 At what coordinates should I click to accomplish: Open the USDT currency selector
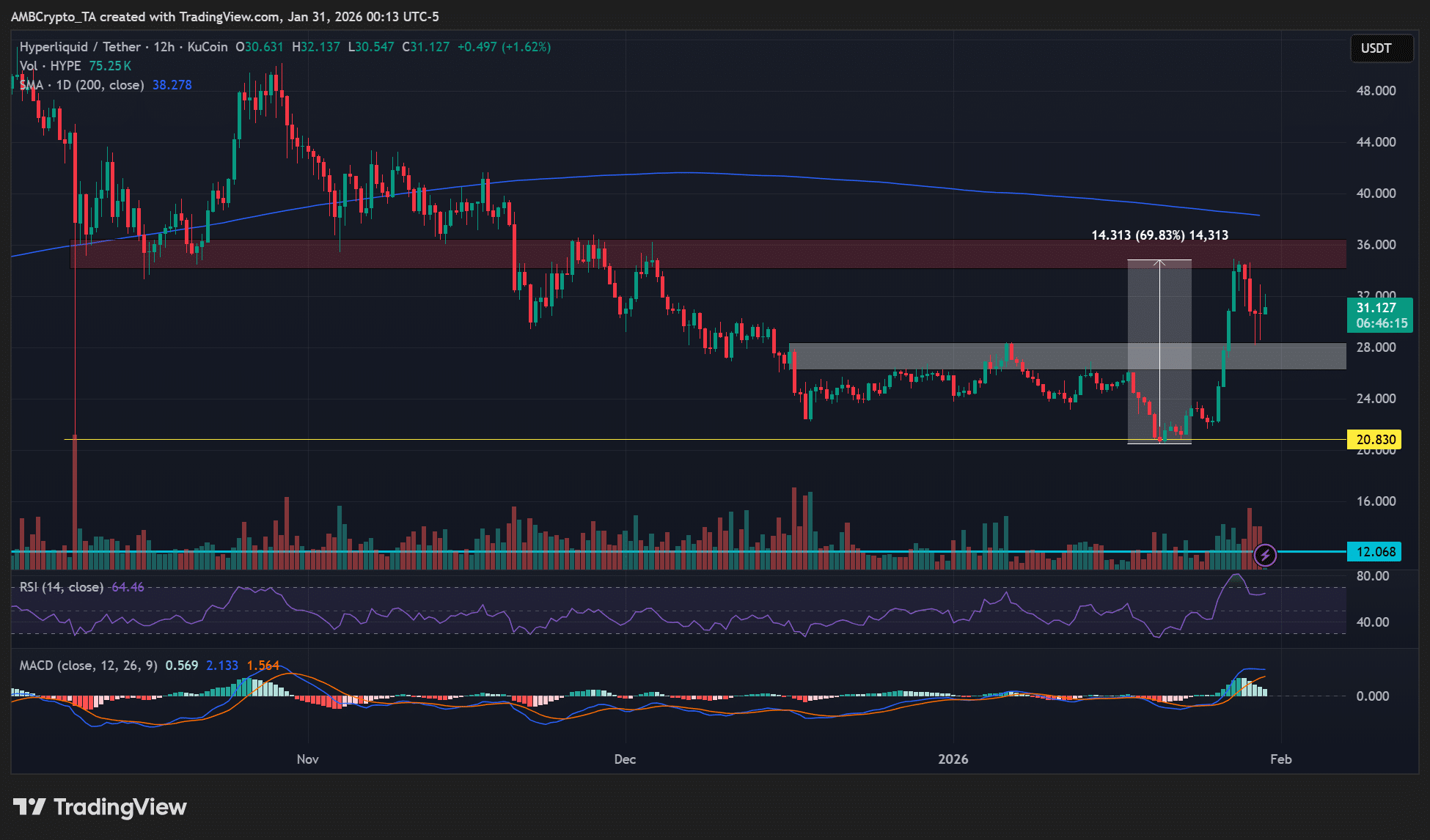point(1381,48)
